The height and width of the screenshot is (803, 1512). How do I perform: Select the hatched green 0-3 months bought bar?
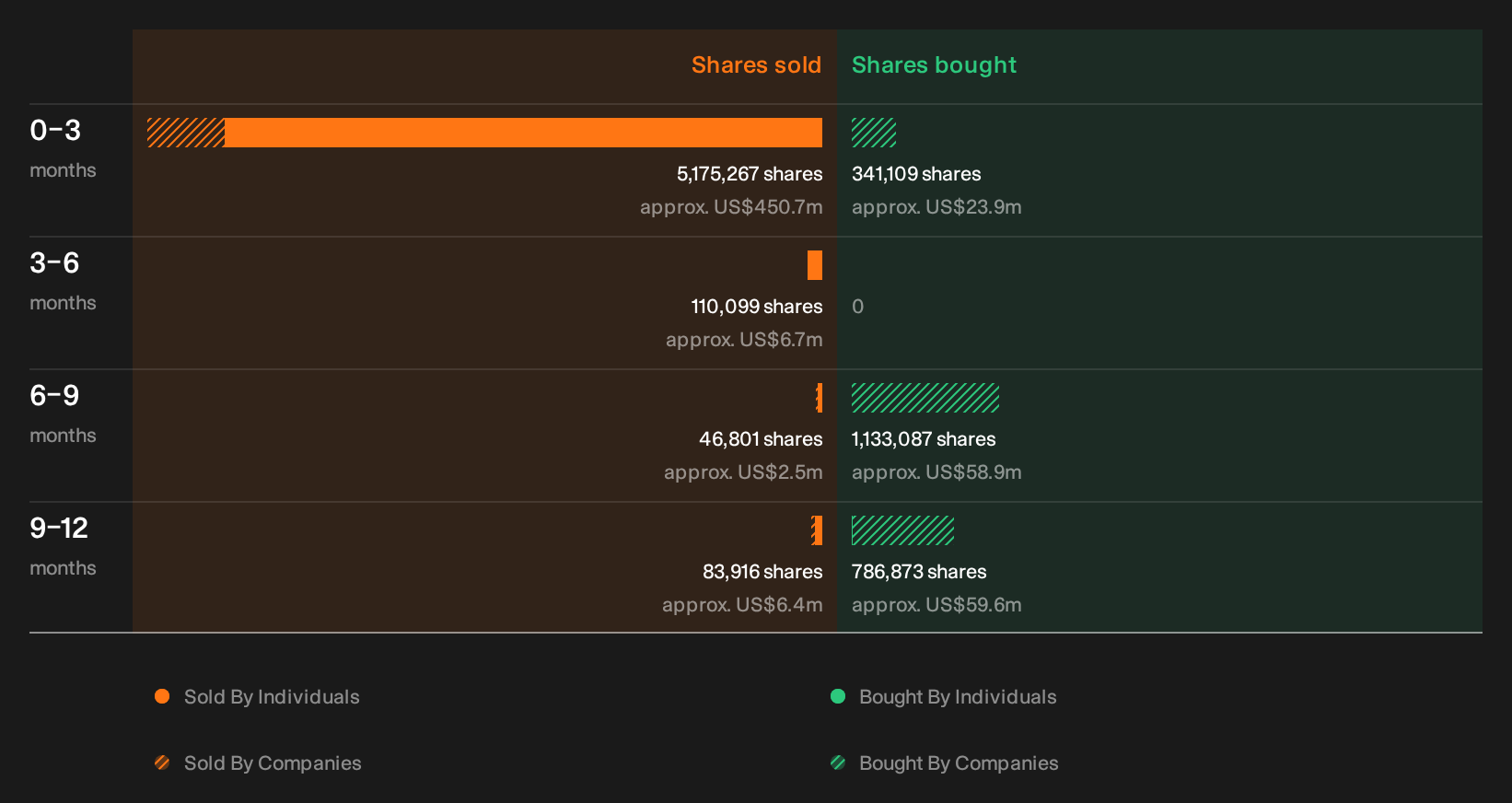pyautogui.click(x=874, y=133)
